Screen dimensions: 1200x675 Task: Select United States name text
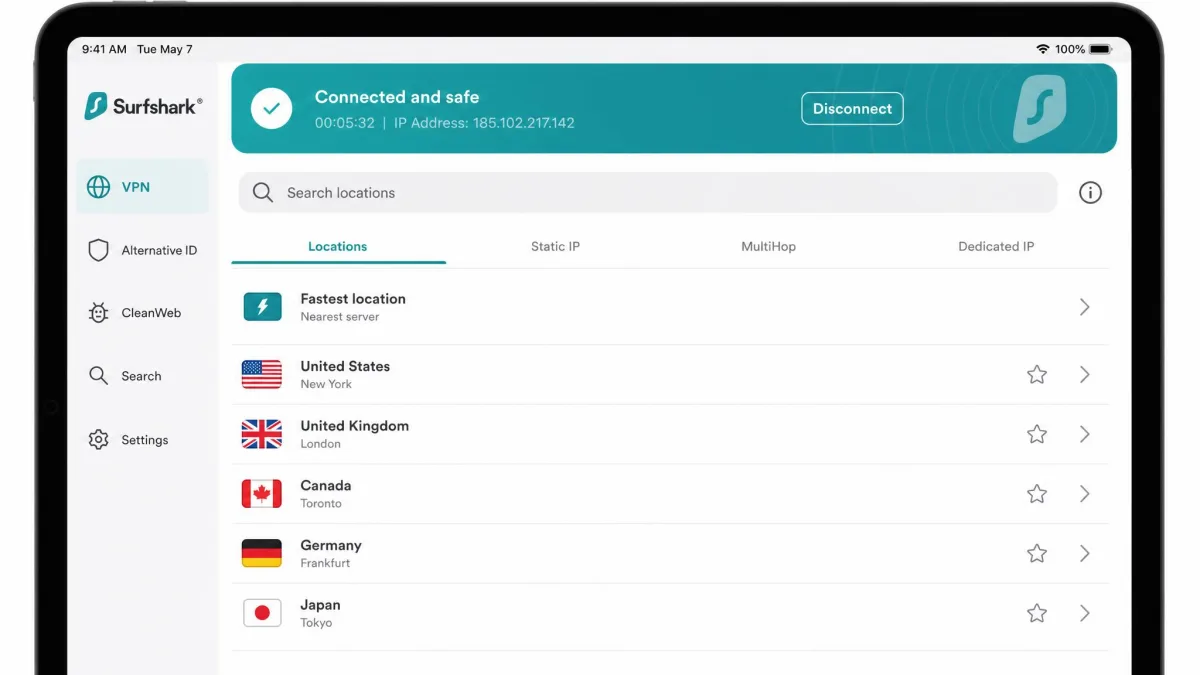[x=345, y=366]
